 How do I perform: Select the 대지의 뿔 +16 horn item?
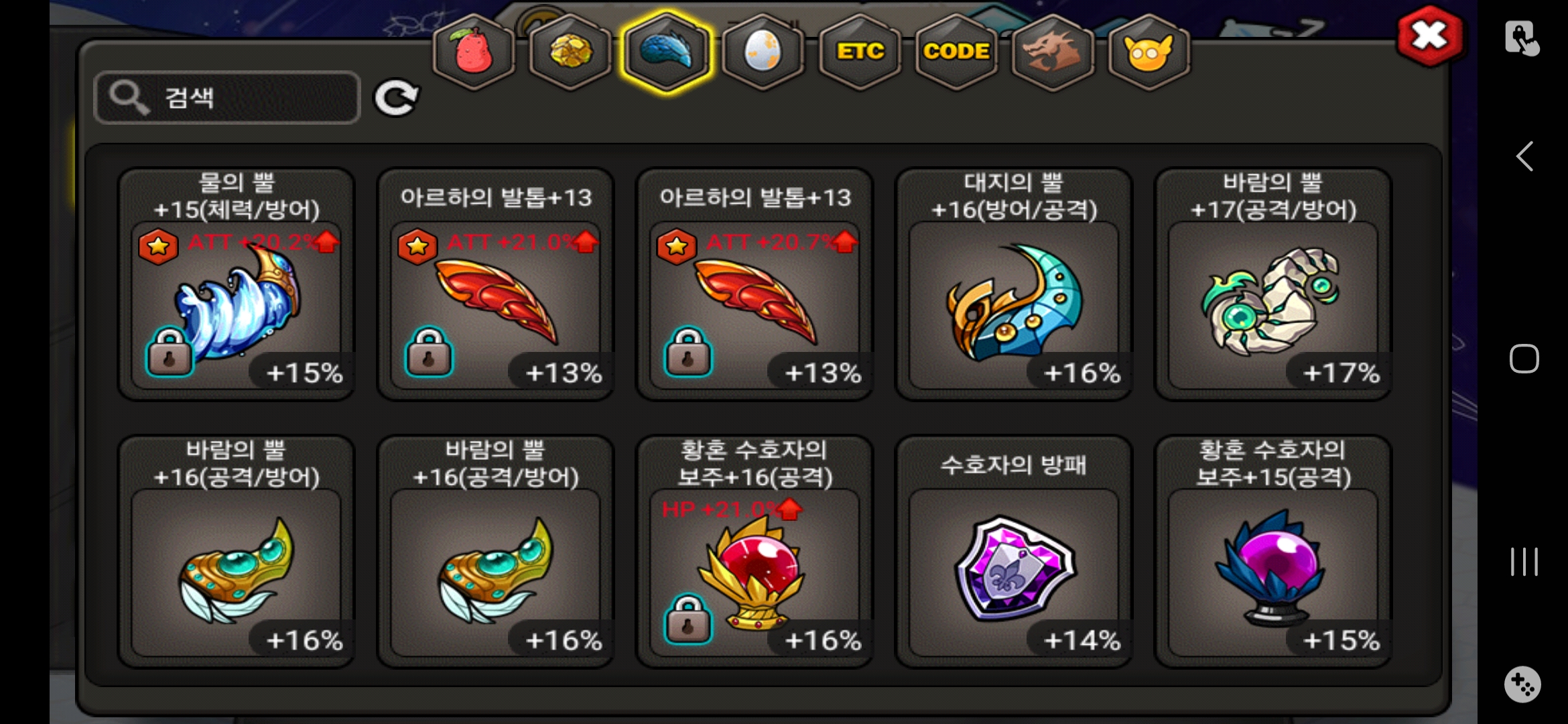(x=1014, y=284)
